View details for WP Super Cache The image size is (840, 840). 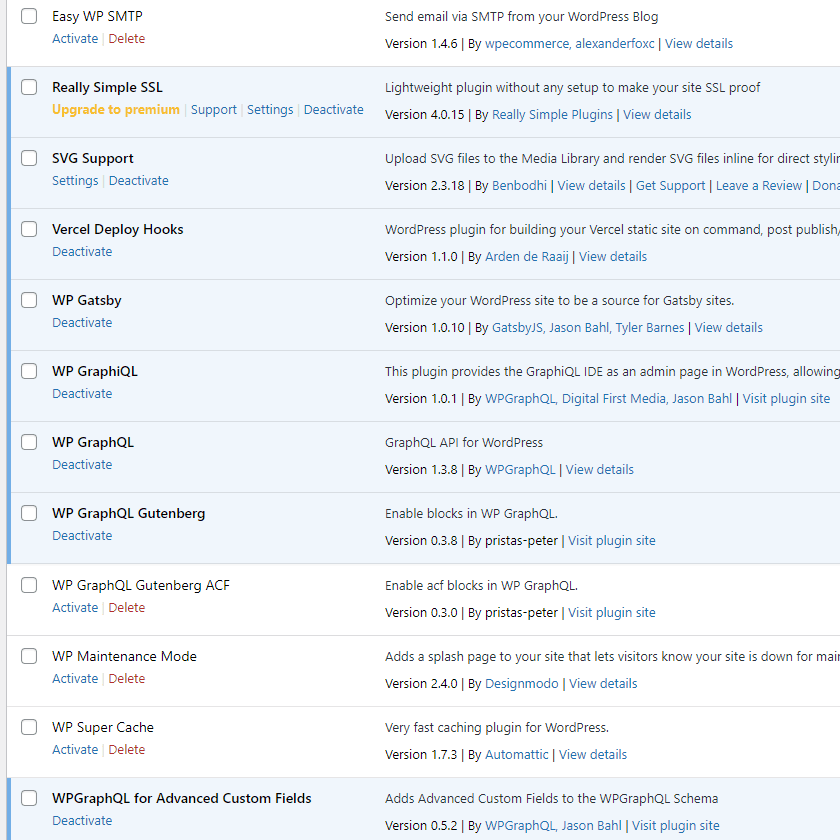pyautogui.click(x=592, y=754)
